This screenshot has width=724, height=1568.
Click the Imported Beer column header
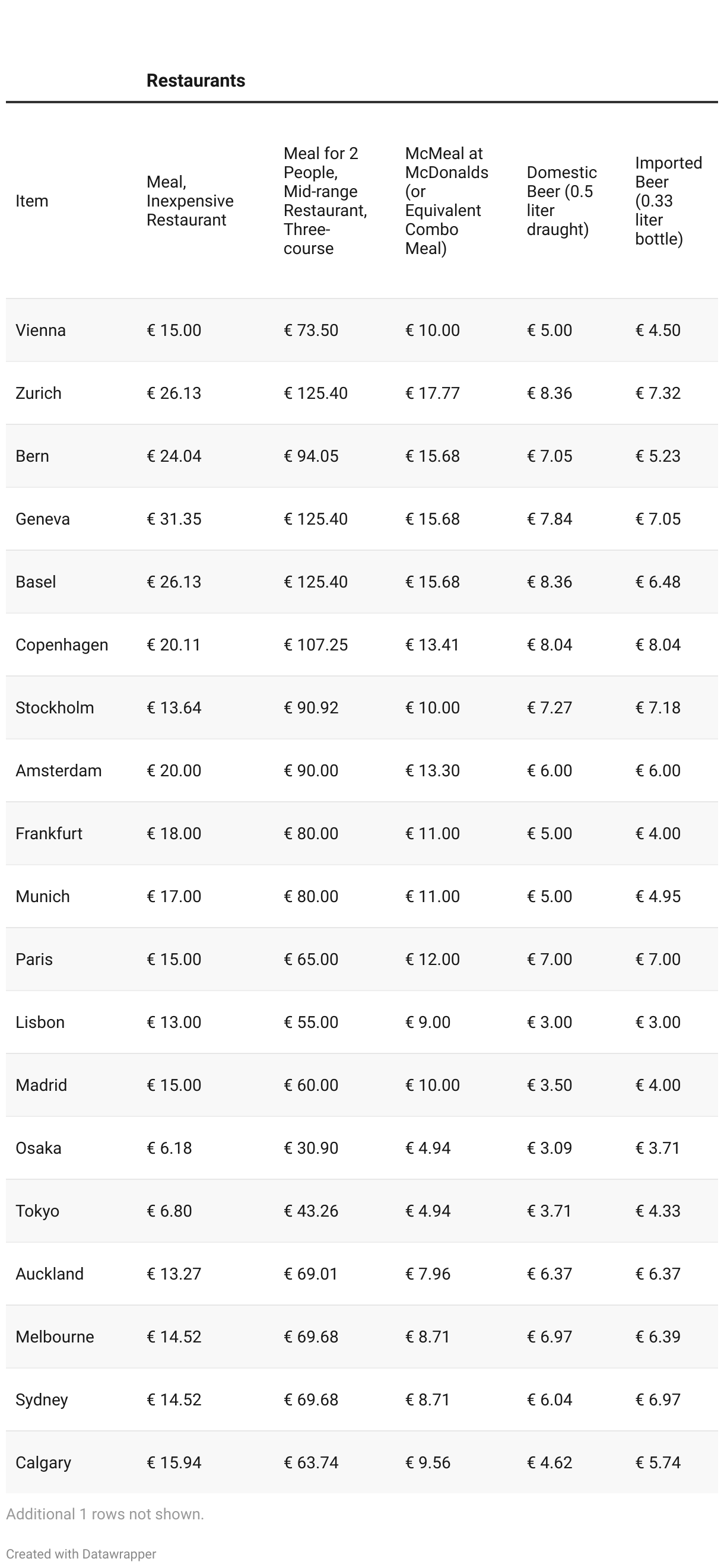668,201
